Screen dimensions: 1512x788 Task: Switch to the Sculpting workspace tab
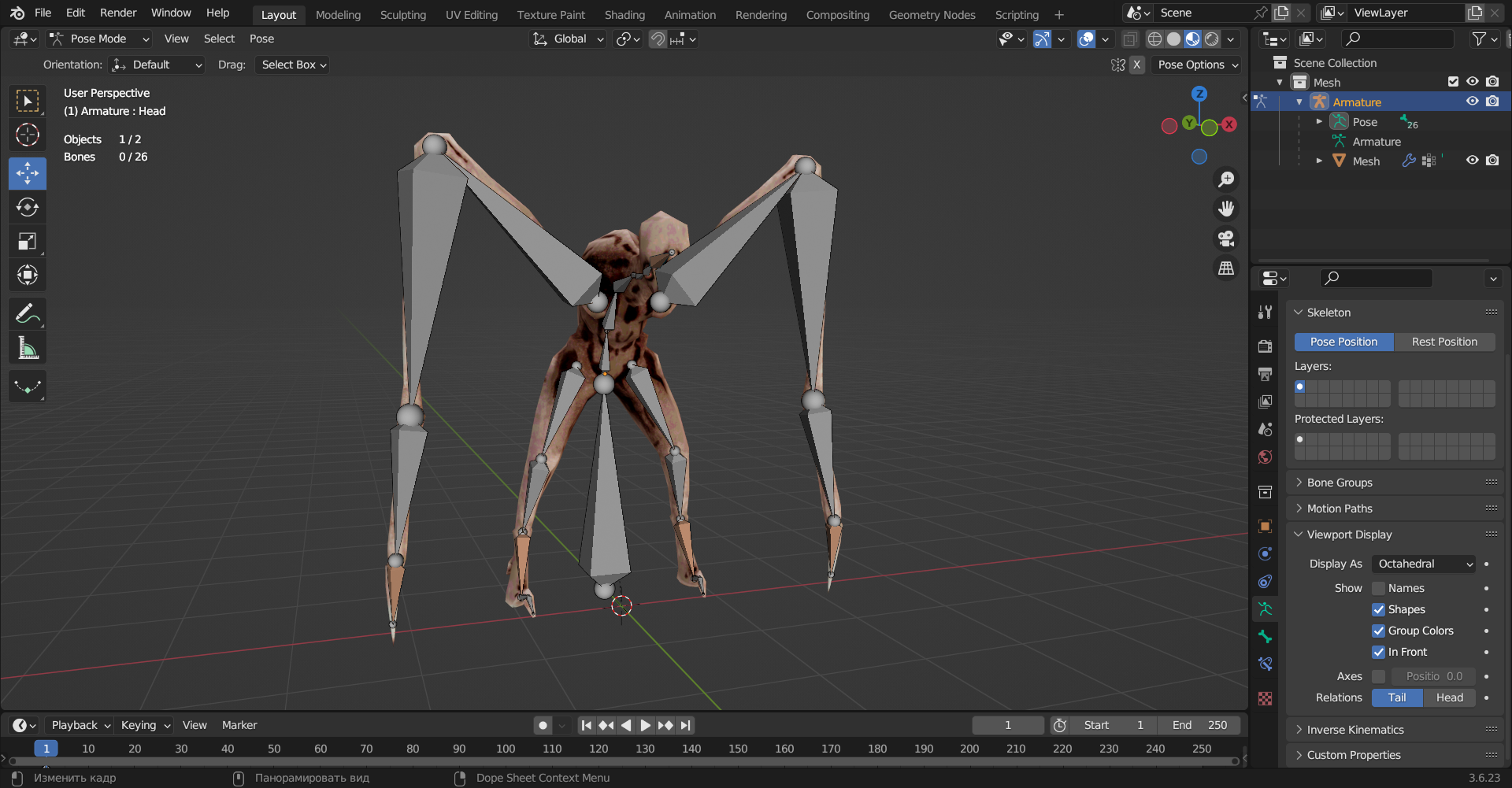[x=402, y=14]
